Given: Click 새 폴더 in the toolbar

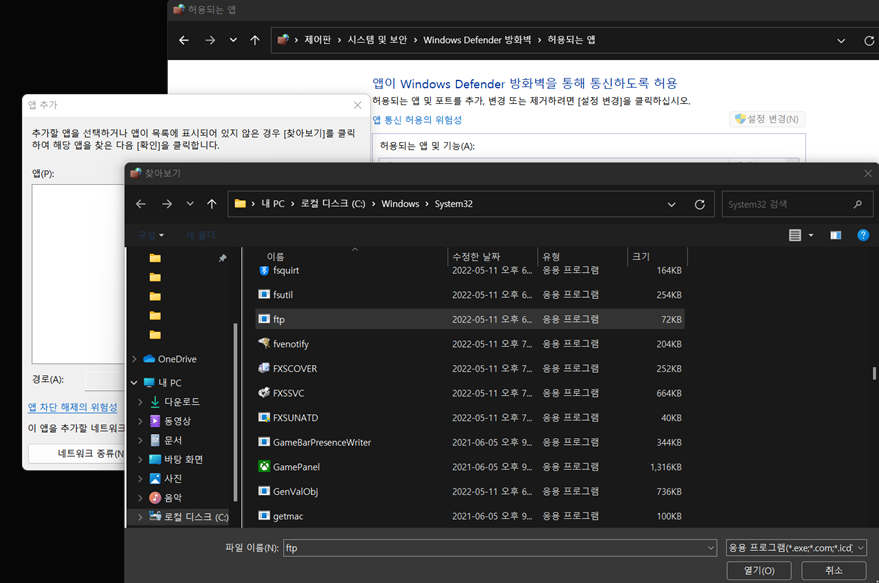Looking at the screenshot, I should coord(201,235).
